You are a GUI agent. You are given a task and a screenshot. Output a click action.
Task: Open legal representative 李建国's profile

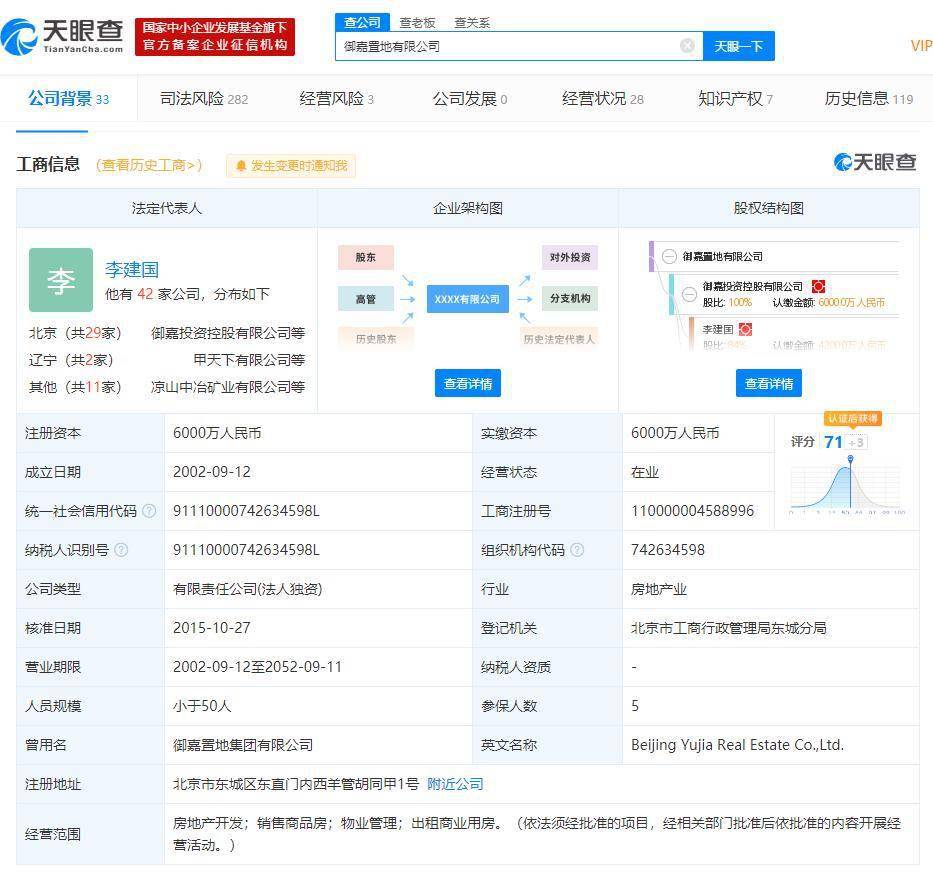pyautogui.click(x=132, y=270)
